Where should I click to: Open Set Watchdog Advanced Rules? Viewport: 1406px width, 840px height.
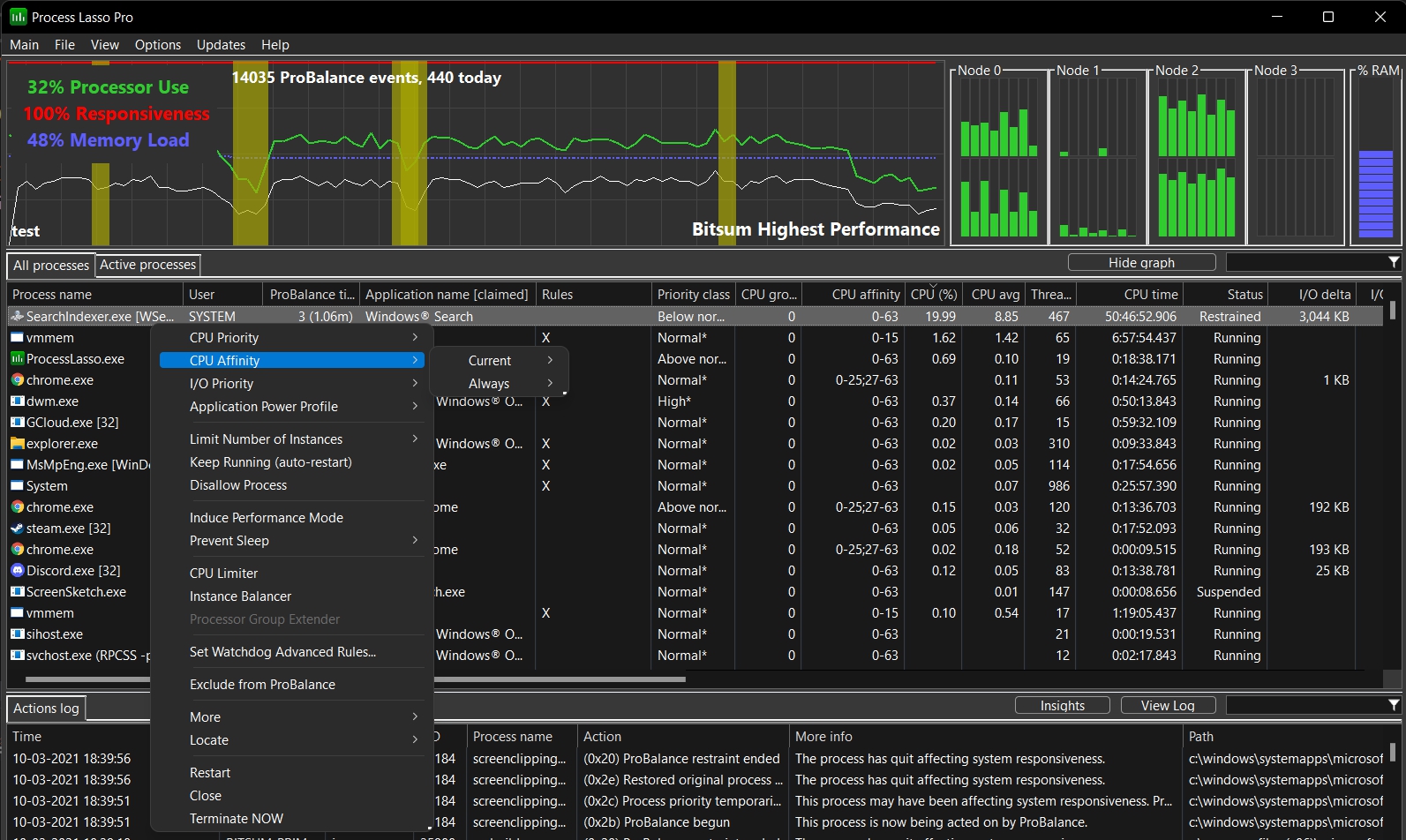(292, 651)
